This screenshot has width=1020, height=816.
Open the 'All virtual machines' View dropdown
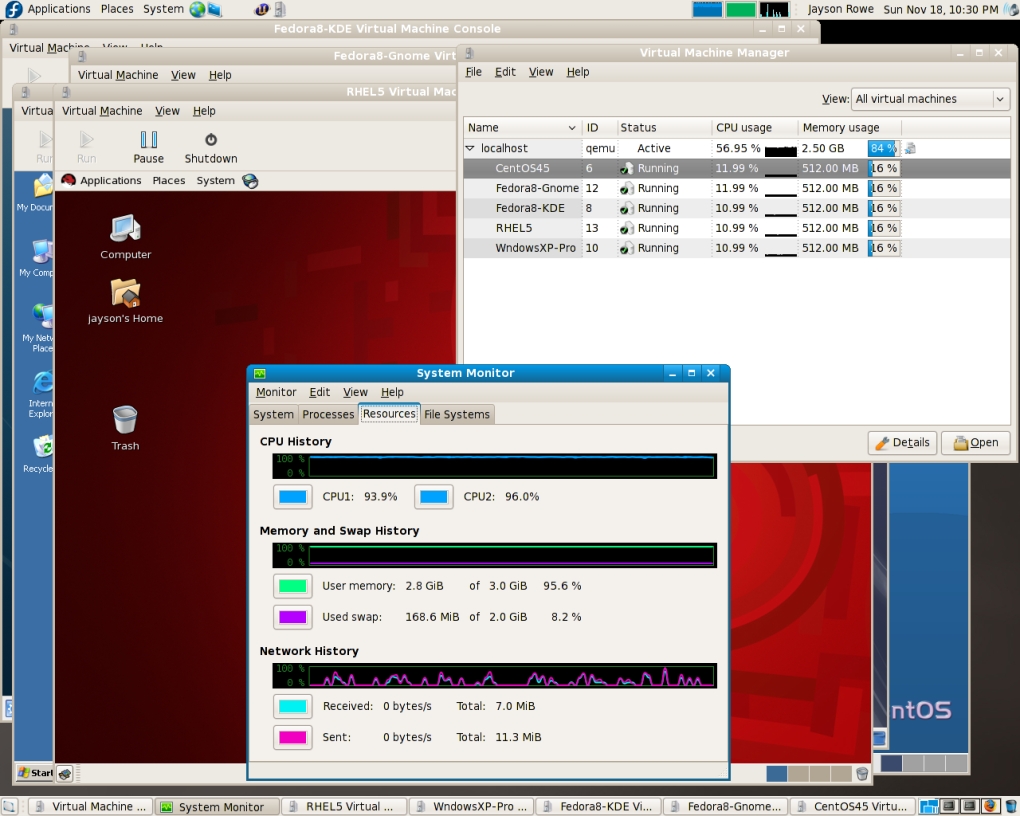(x=930, y=99)
